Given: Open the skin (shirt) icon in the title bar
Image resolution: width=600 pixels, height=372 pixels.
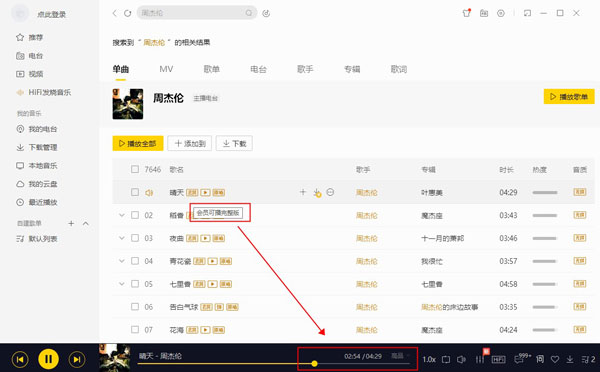Looking at the screenshot, I should pos(466,13).
